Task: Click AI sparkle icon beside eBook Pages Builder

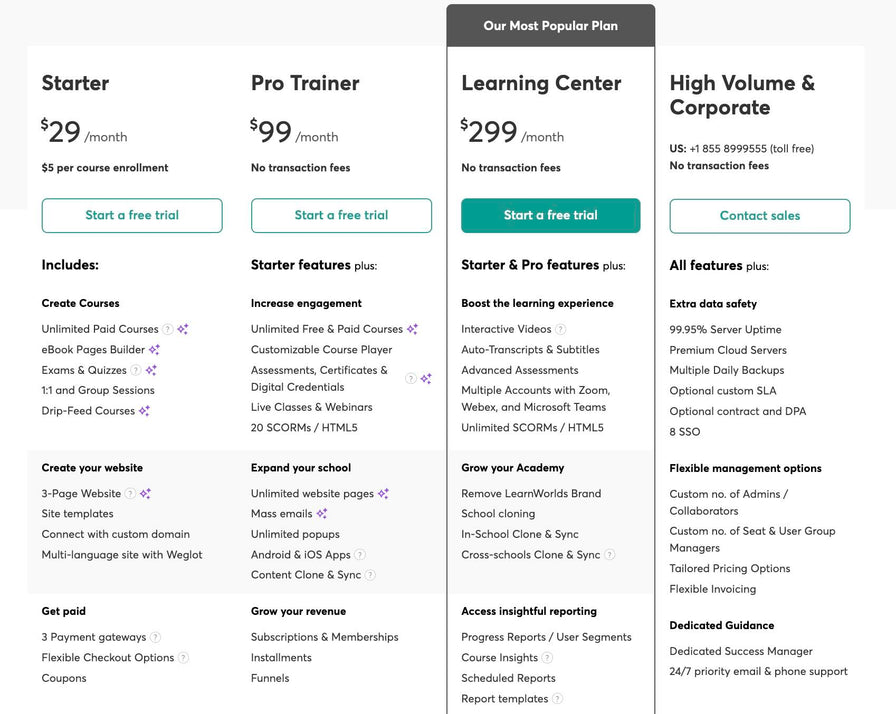Action: (x=154, y=350)
